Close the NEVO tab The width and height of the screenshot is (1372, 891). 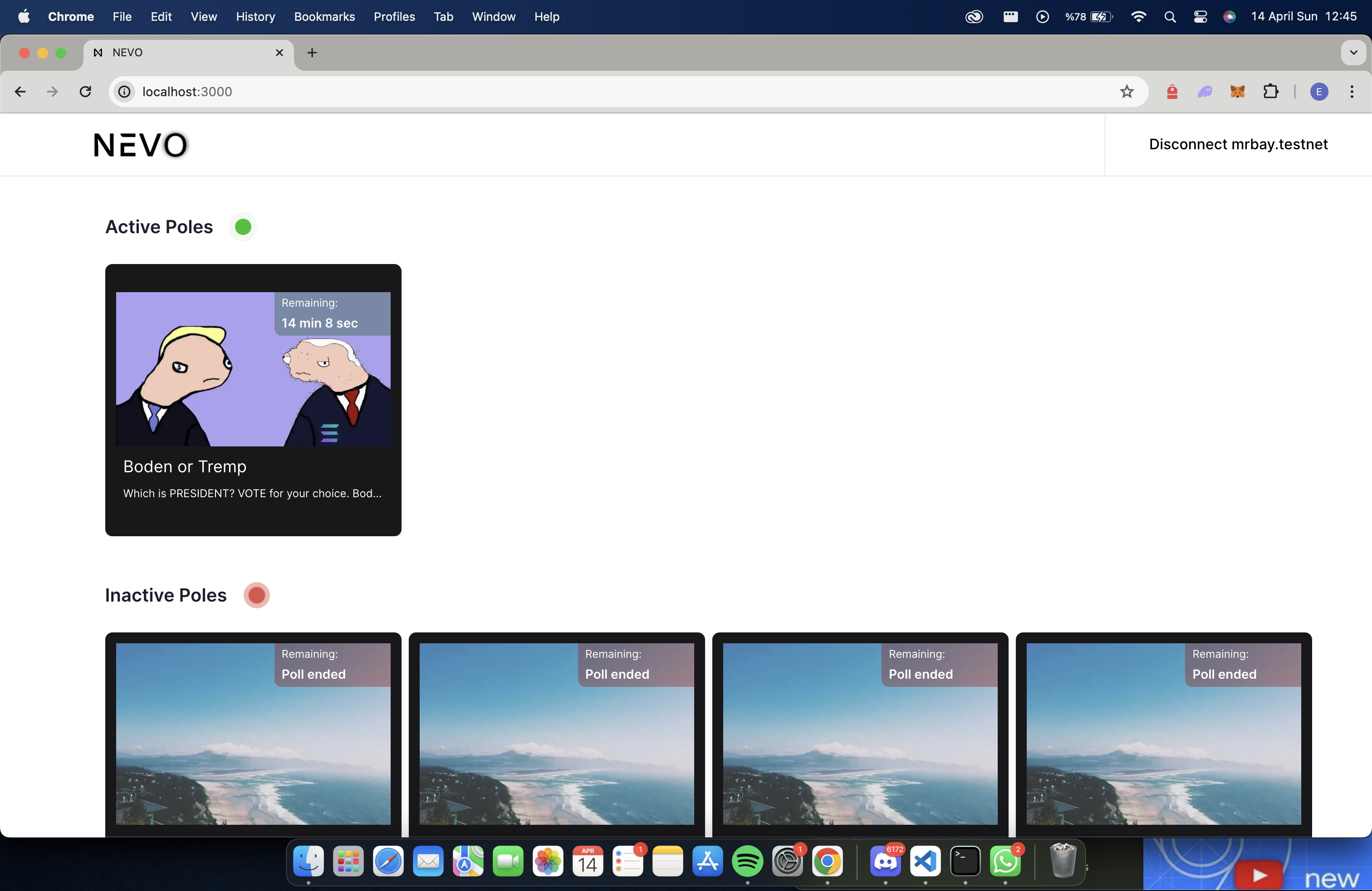279,53
